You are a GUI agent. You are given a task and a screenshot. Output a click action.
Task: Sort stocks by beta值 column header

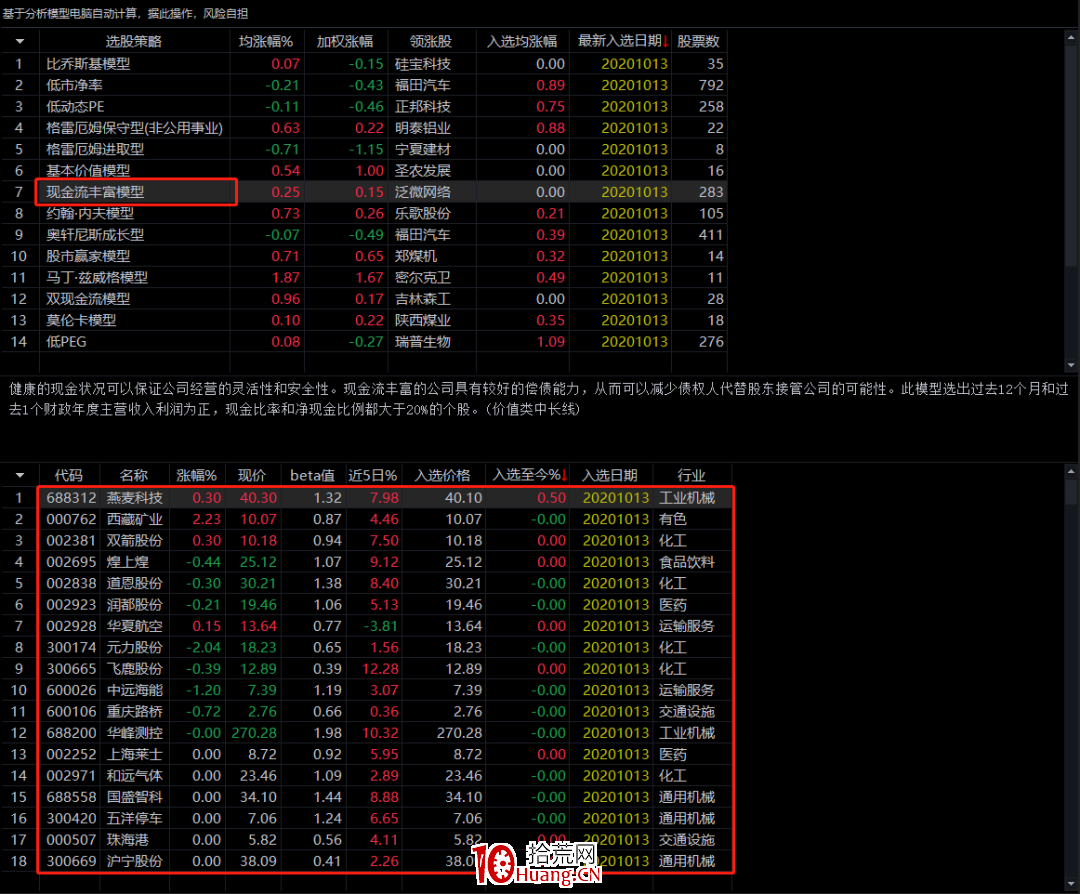tap(312, 475)
